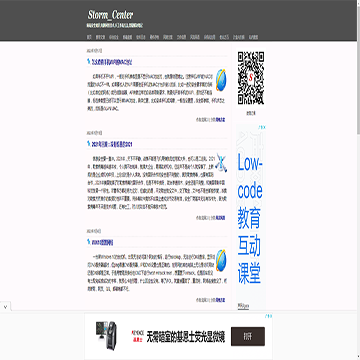Click the Internet Explorer icon in the first post
Image resolution: width=360 pixels, height=360 pixels.
pos(220,80)
